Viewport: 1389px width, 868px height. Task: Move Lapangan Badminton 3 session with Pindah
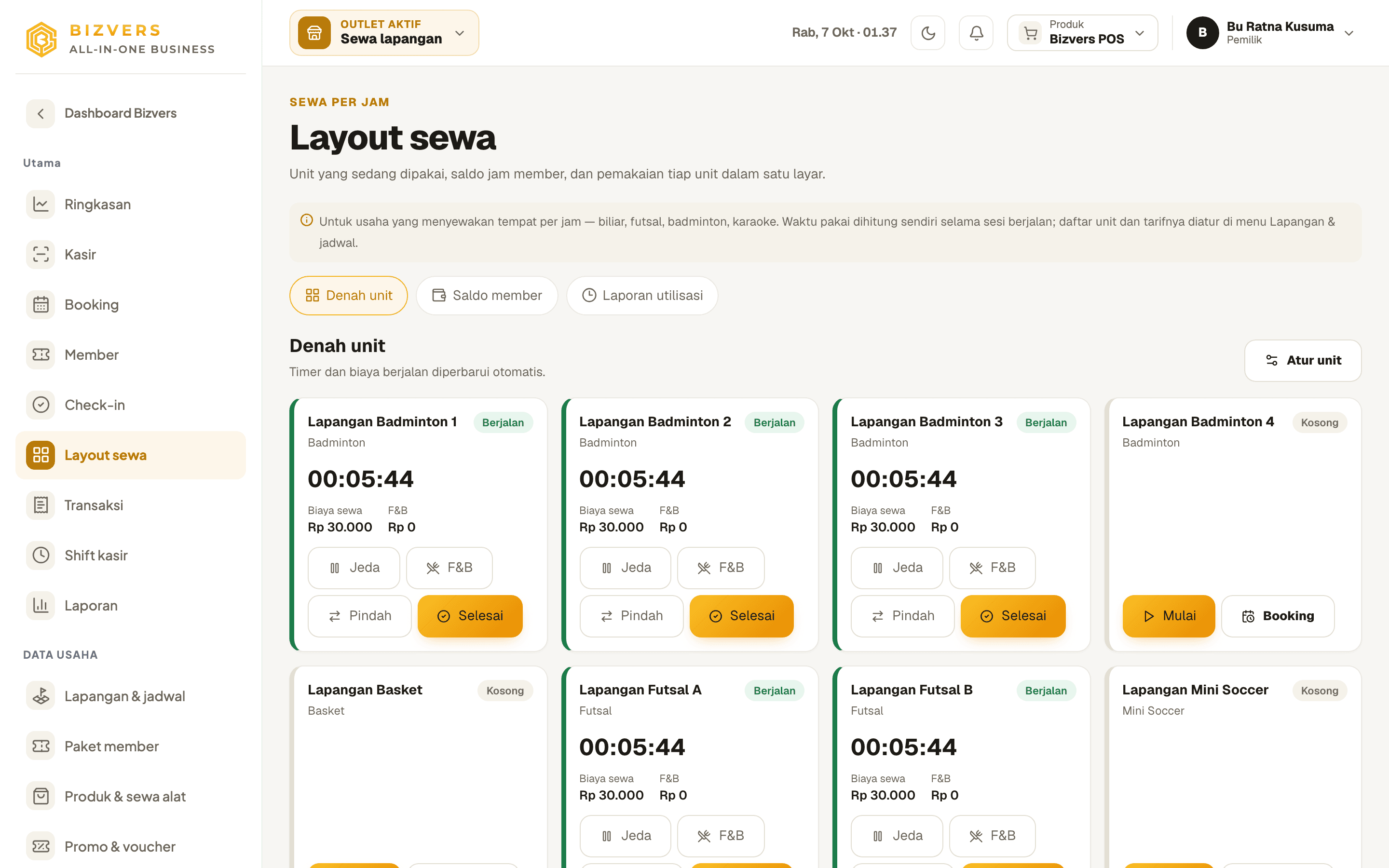(902, 616)
